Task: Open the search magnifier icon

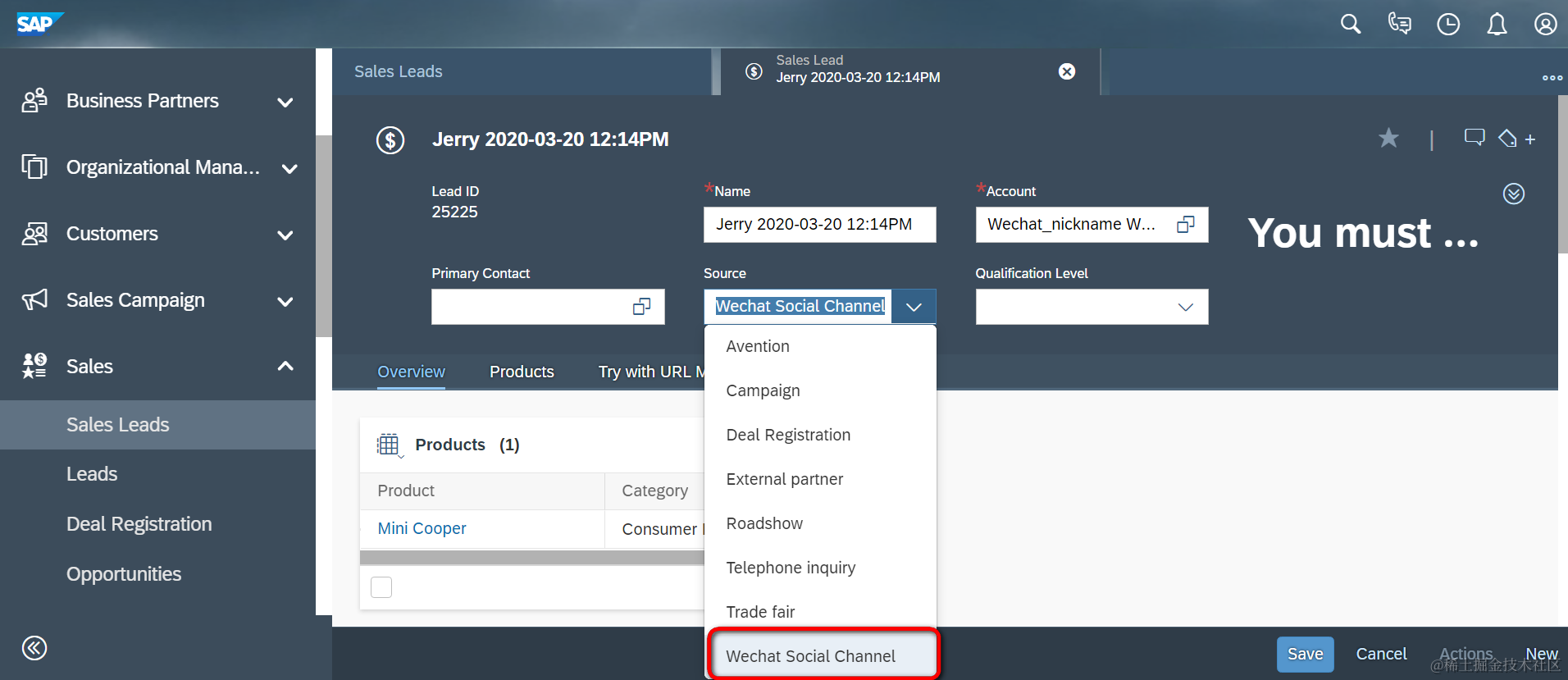Action: [1351, 25]
